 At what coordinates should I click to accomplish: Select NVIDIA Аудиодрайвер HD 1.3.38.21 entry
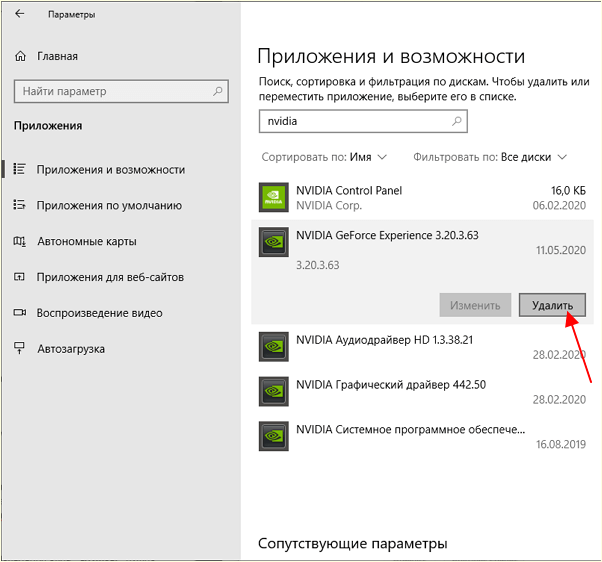click(422, 347)
